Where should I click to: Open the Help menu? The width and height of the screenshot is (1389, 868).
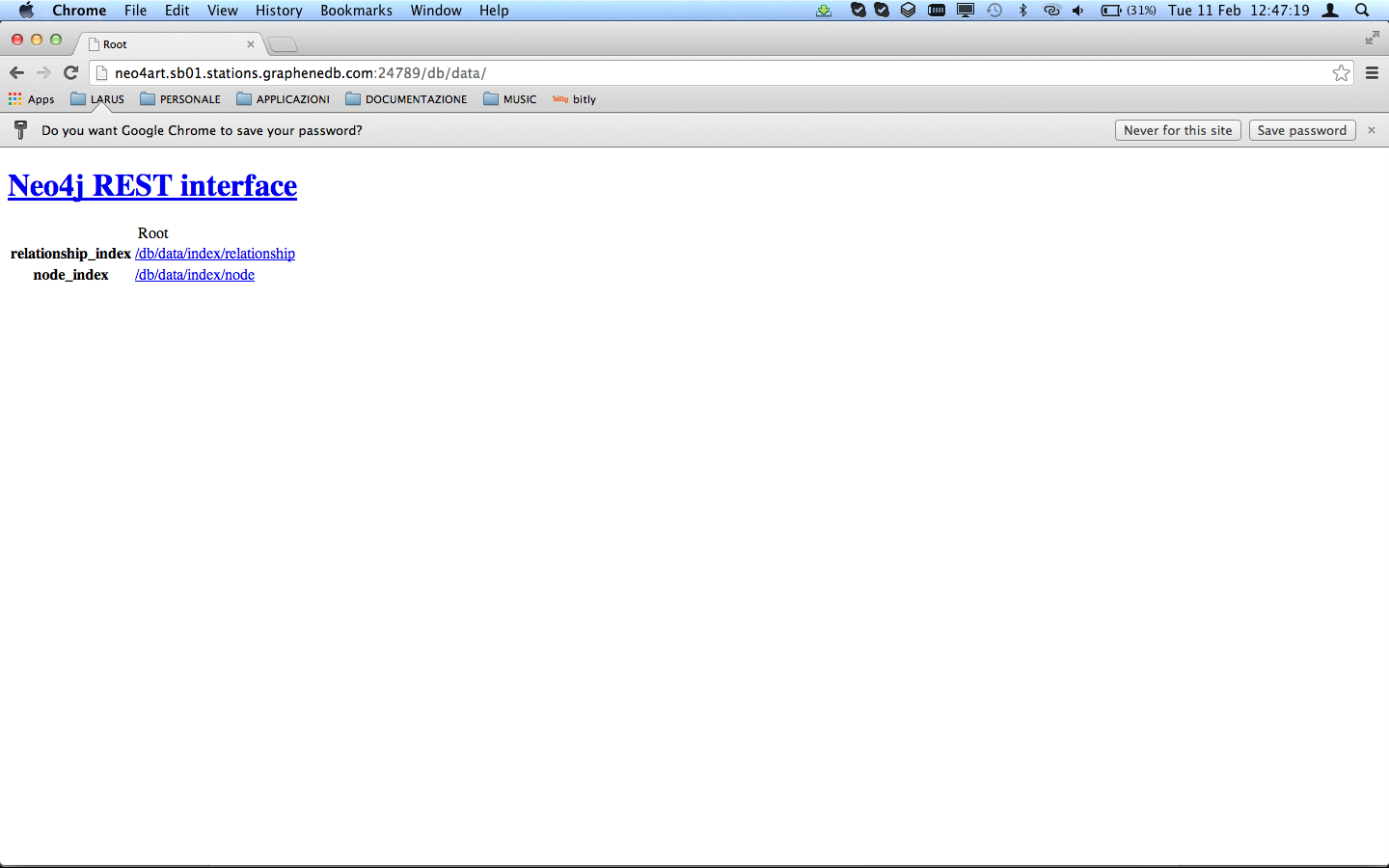click(494, 11)
